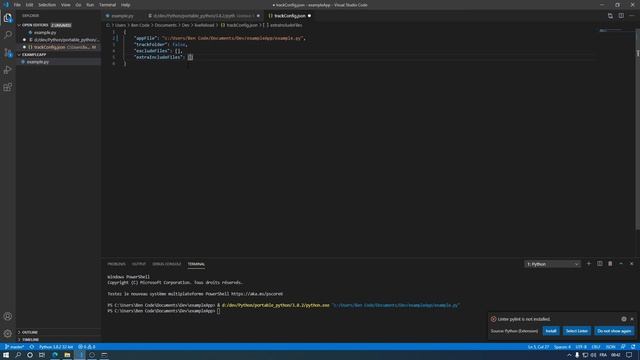Split the editor to the right

pos(621,16)
